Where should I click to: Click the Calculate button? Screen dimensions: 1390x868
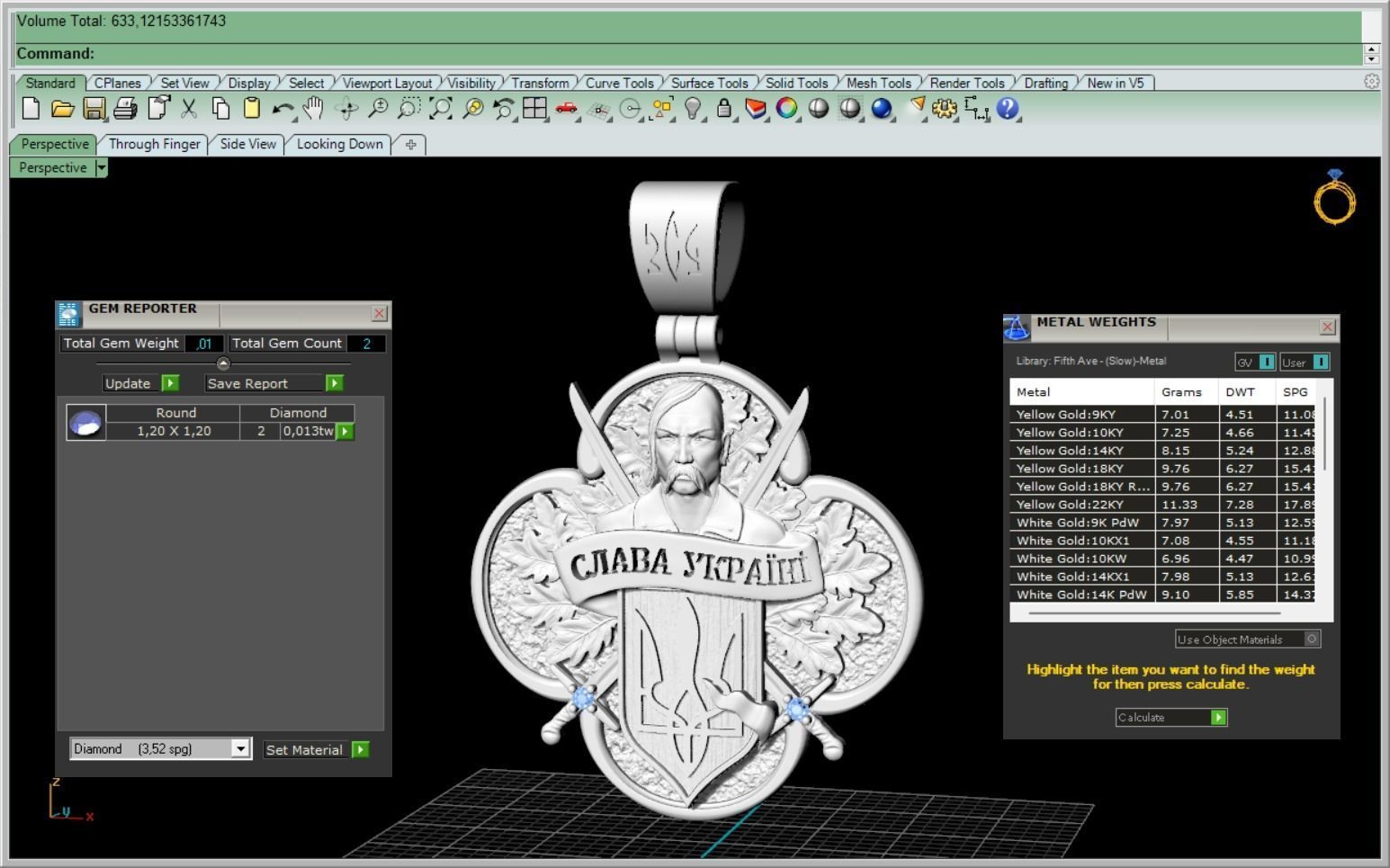[x=1171, y=717]
